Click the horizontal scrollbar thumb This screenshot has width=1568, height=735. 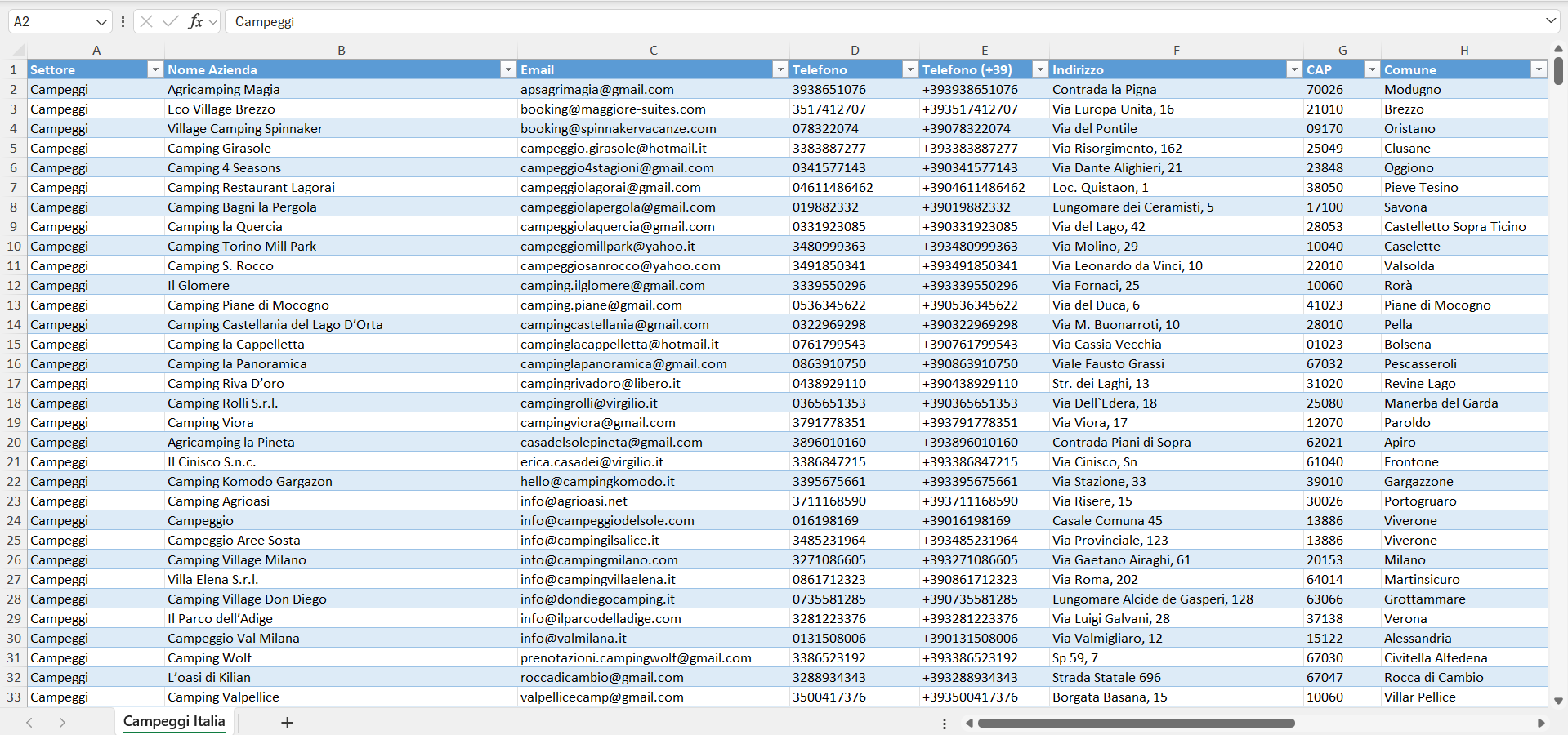click(x=1136, y=723)
